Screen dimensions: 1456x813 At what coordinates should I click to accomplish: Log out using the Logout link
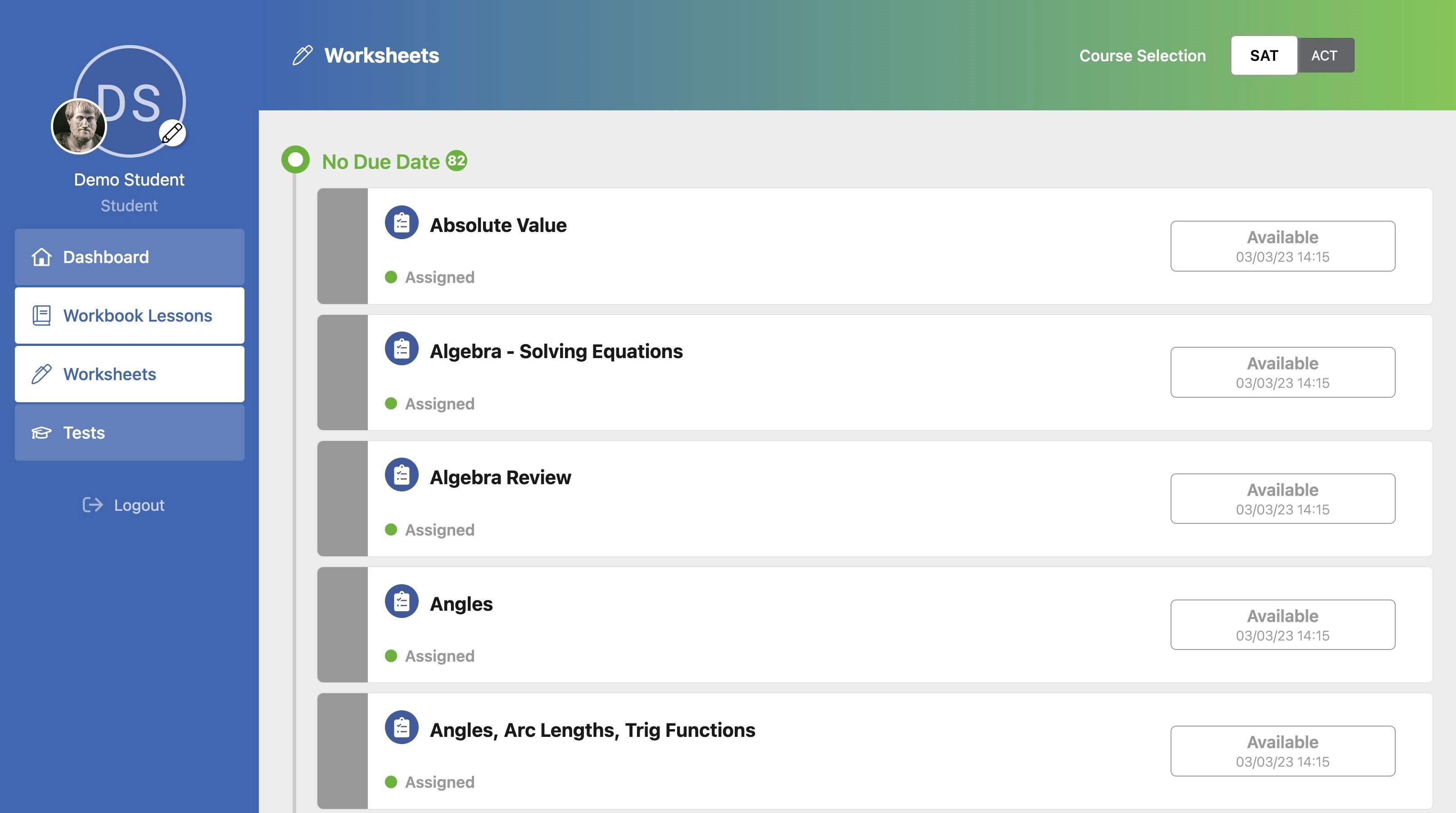tap(123, 505)
